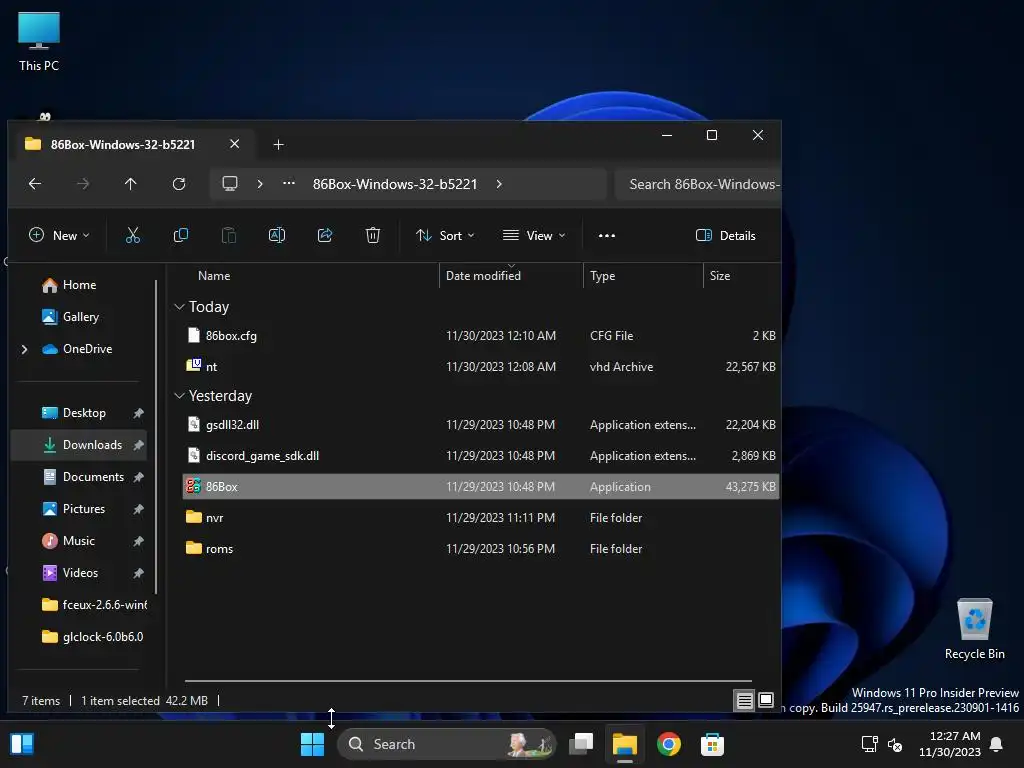Viewport: 1024px width, 768px height.
Task: Open Task View on the taskbar
Action: 581,744
